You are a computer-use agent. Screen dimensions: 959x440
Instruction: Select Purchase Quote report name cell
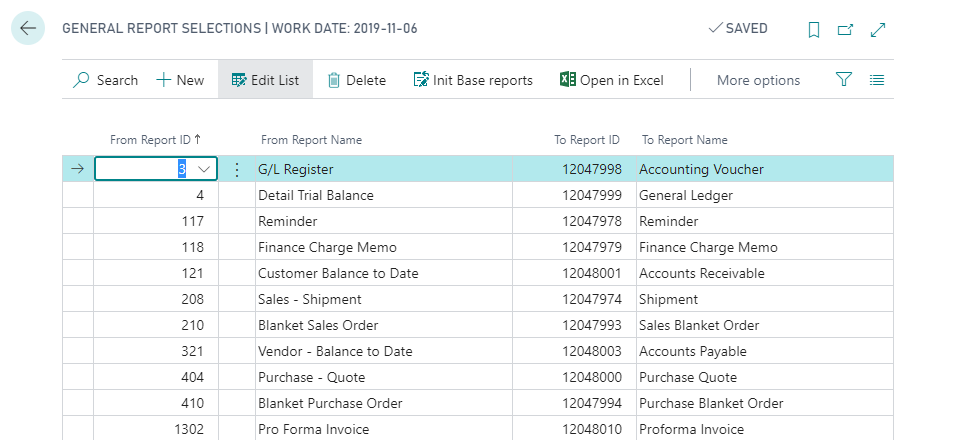765,377
